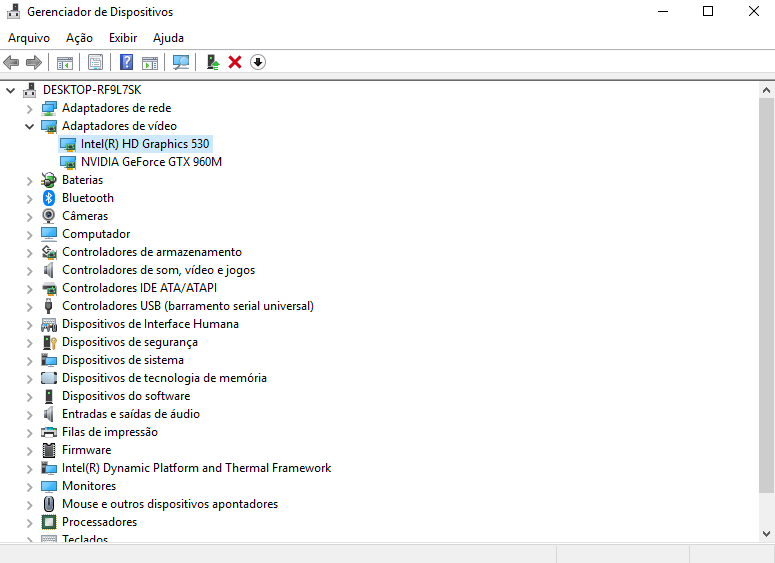Click the Câmeras webcam icon
Screen dimensions: 775x563
pos(48,216)
